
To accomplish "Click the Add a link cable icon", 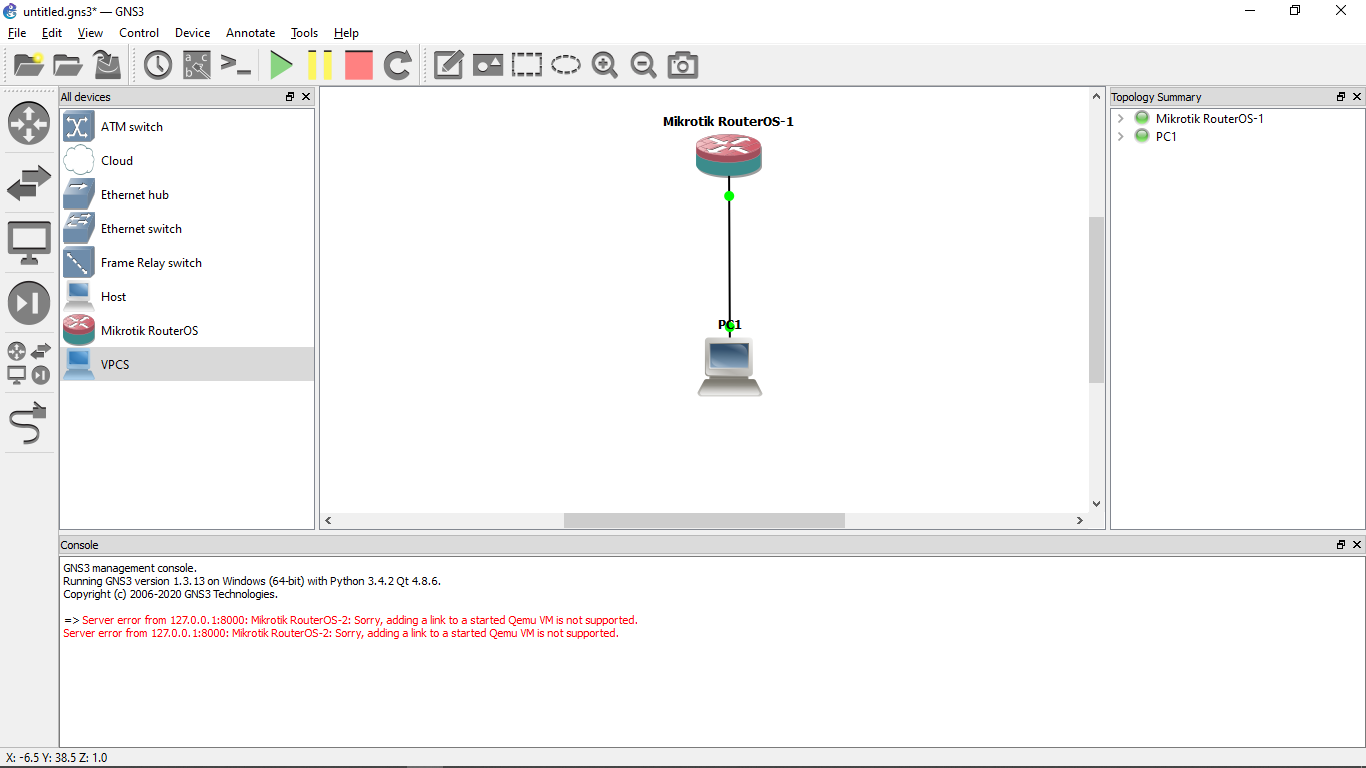I will pyautogui.click(x=29, y=423).
